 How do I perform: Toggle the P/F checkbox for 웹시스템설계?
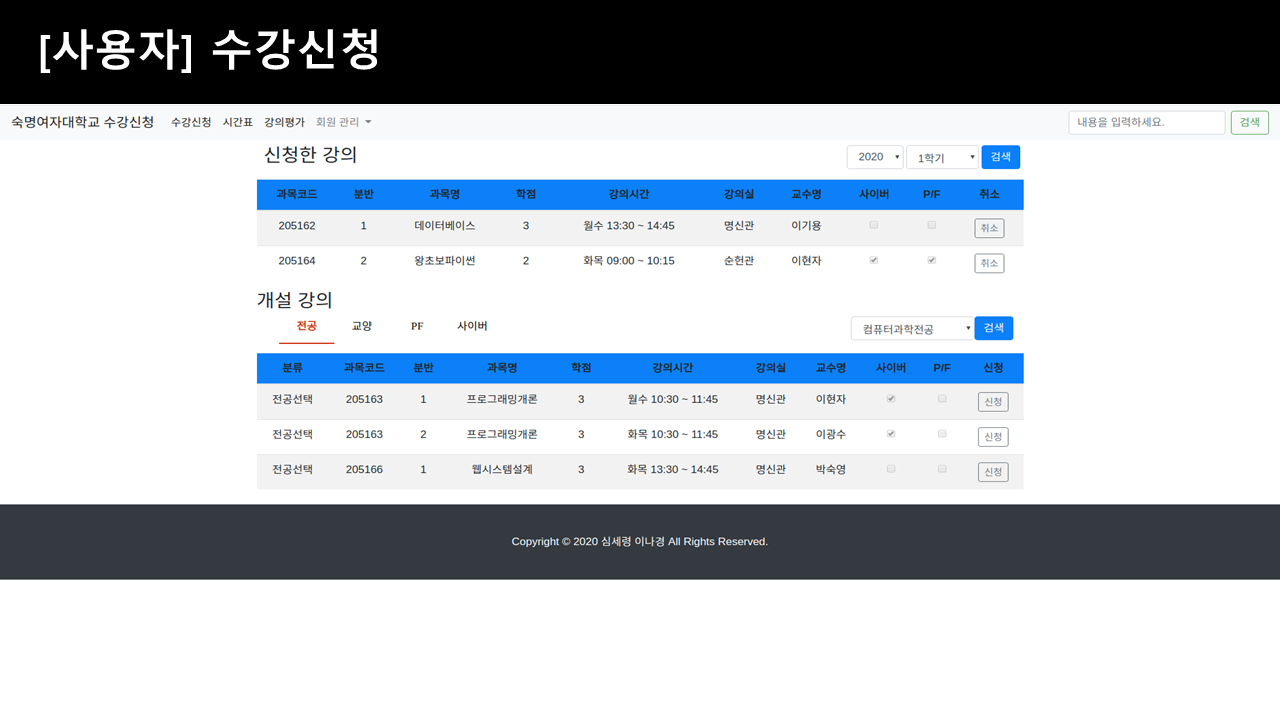[x=941, y=468]
